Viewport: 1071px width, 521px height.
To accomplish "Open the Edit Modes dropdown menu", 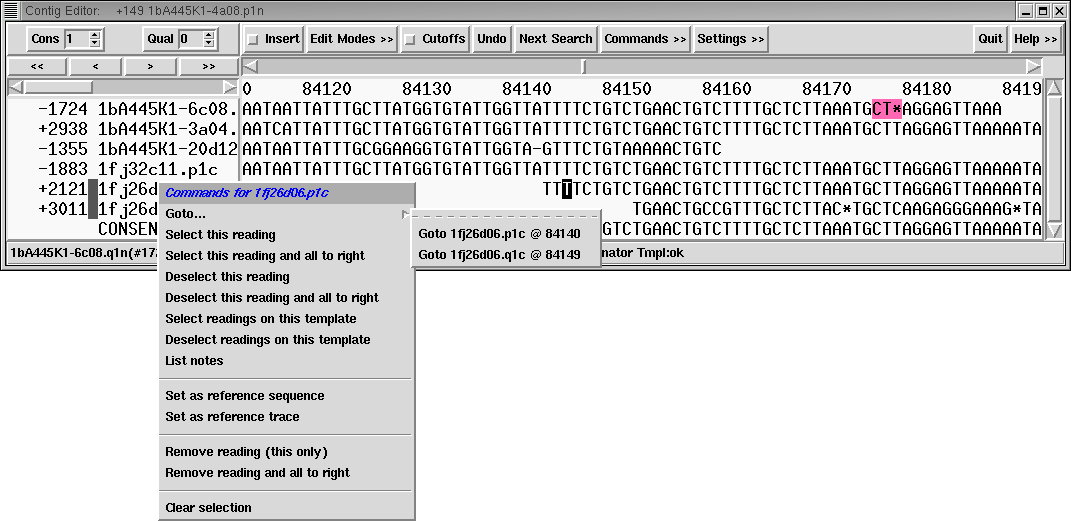I will 351,39.
